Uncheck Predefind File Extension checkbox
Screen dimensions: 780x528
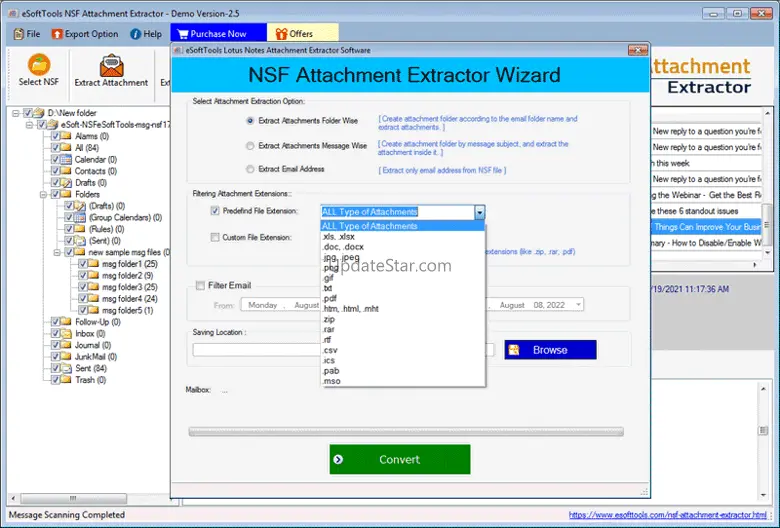215,211
